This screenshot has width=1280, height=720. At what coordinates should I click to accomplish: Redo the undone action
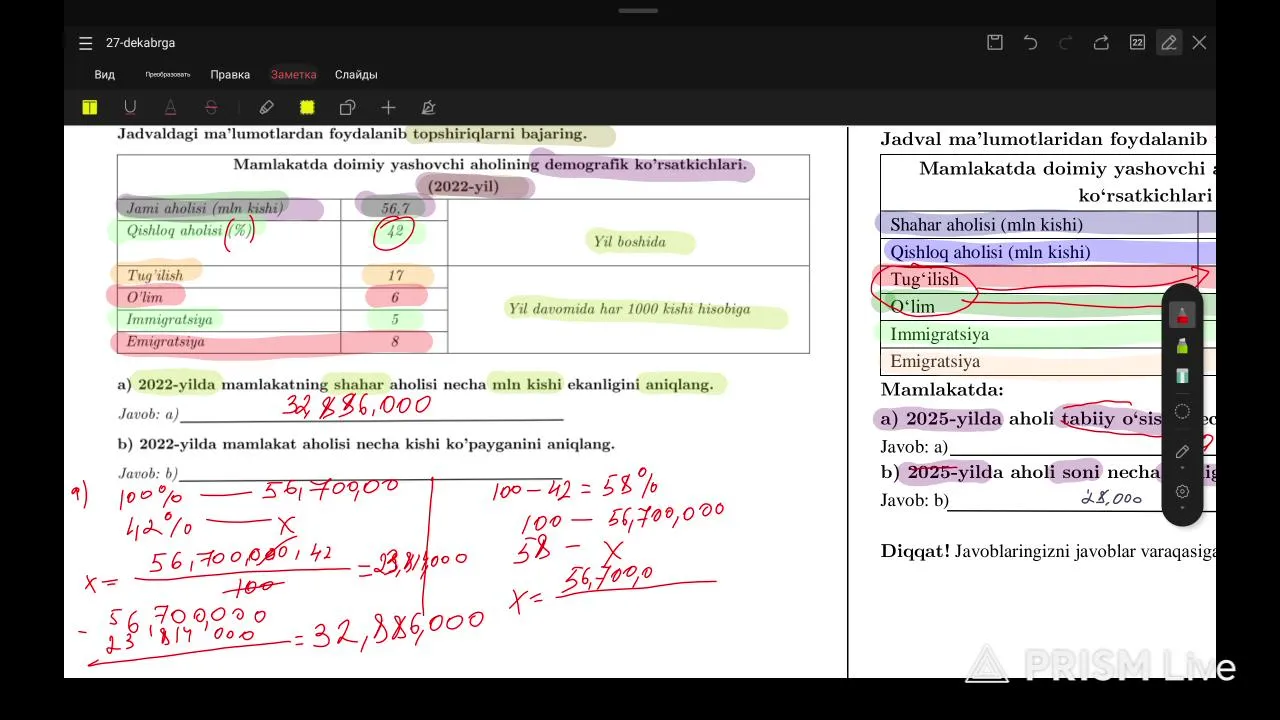coord(1065,42)
